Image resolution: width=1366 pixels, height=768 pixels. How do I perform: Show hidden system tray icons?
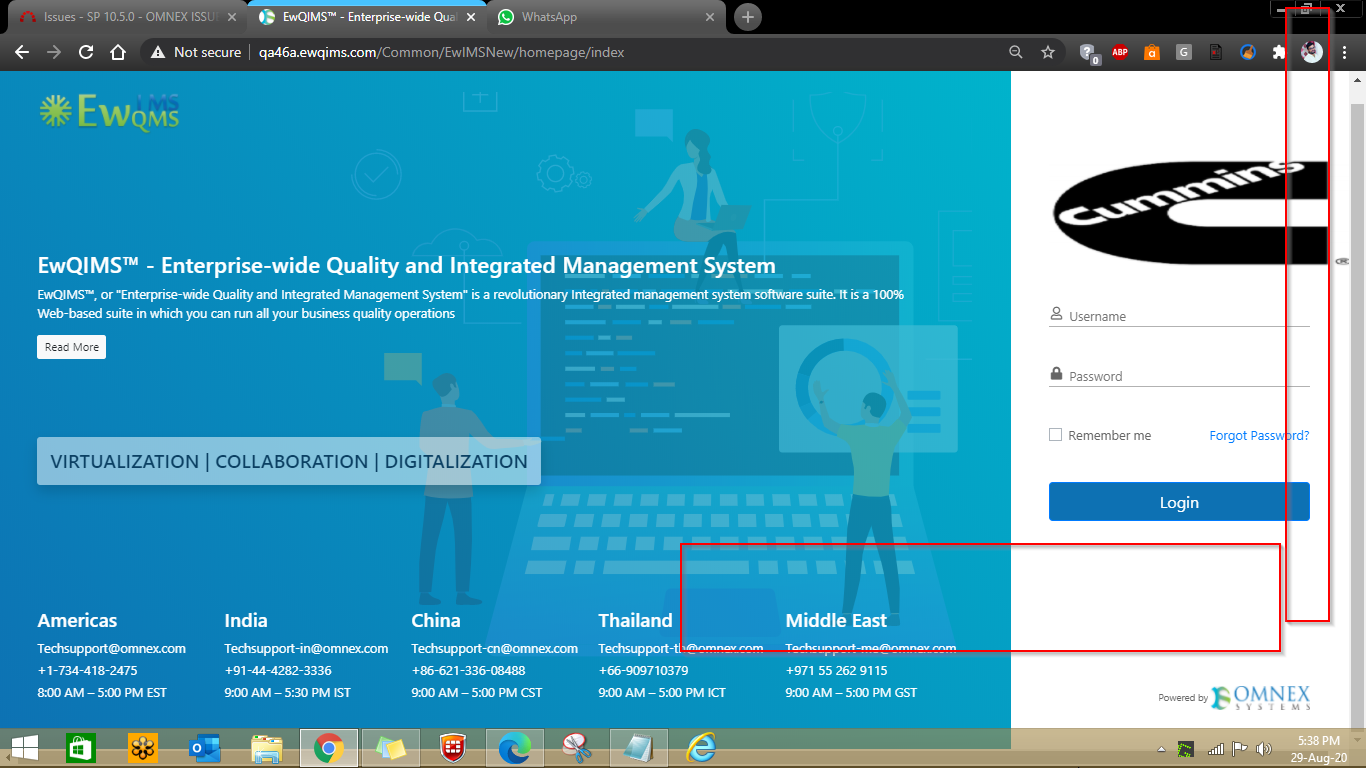(1162, 748)
